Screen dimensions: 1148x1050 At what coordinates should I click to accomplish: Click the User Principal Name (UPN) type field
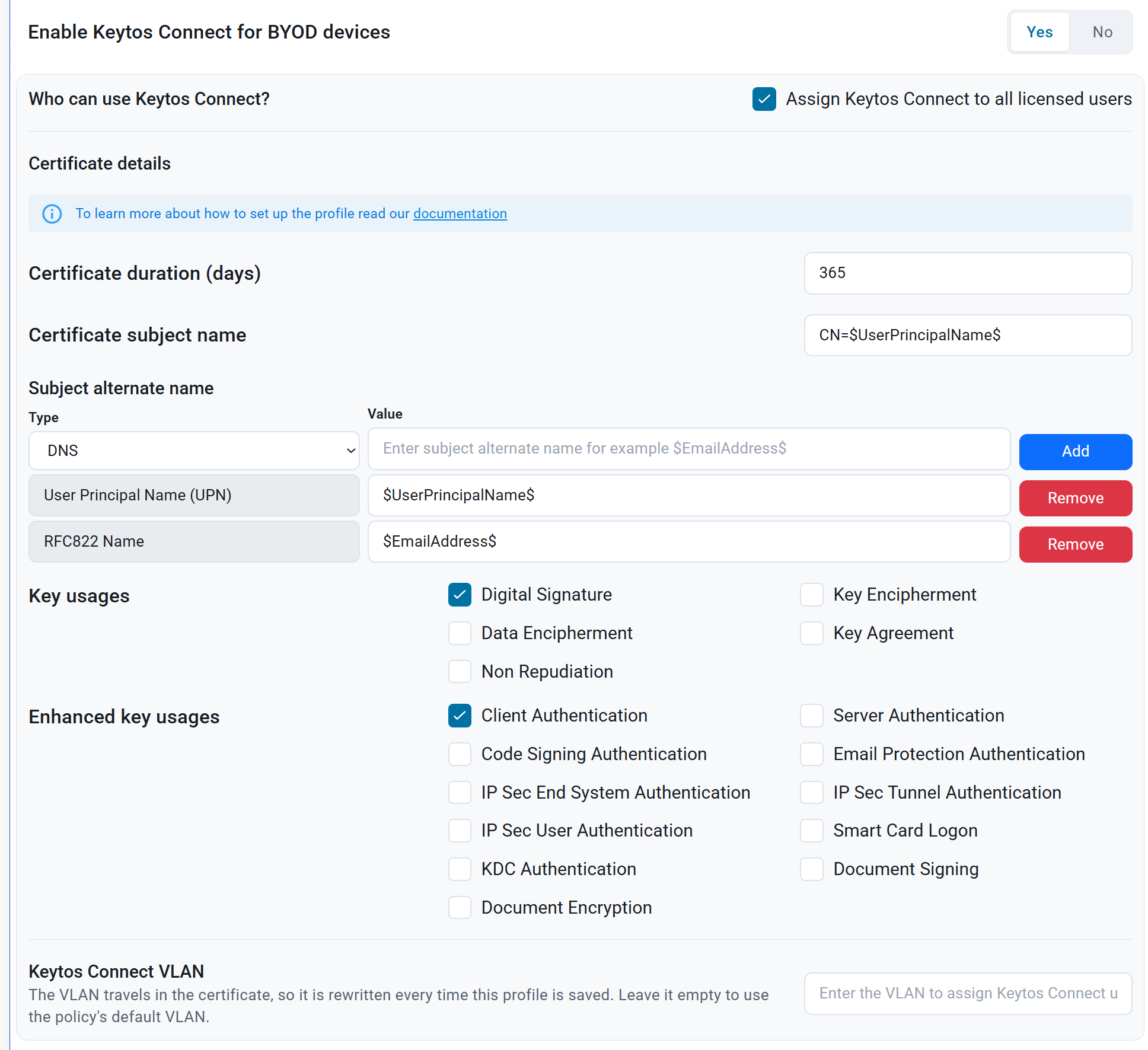194,495
